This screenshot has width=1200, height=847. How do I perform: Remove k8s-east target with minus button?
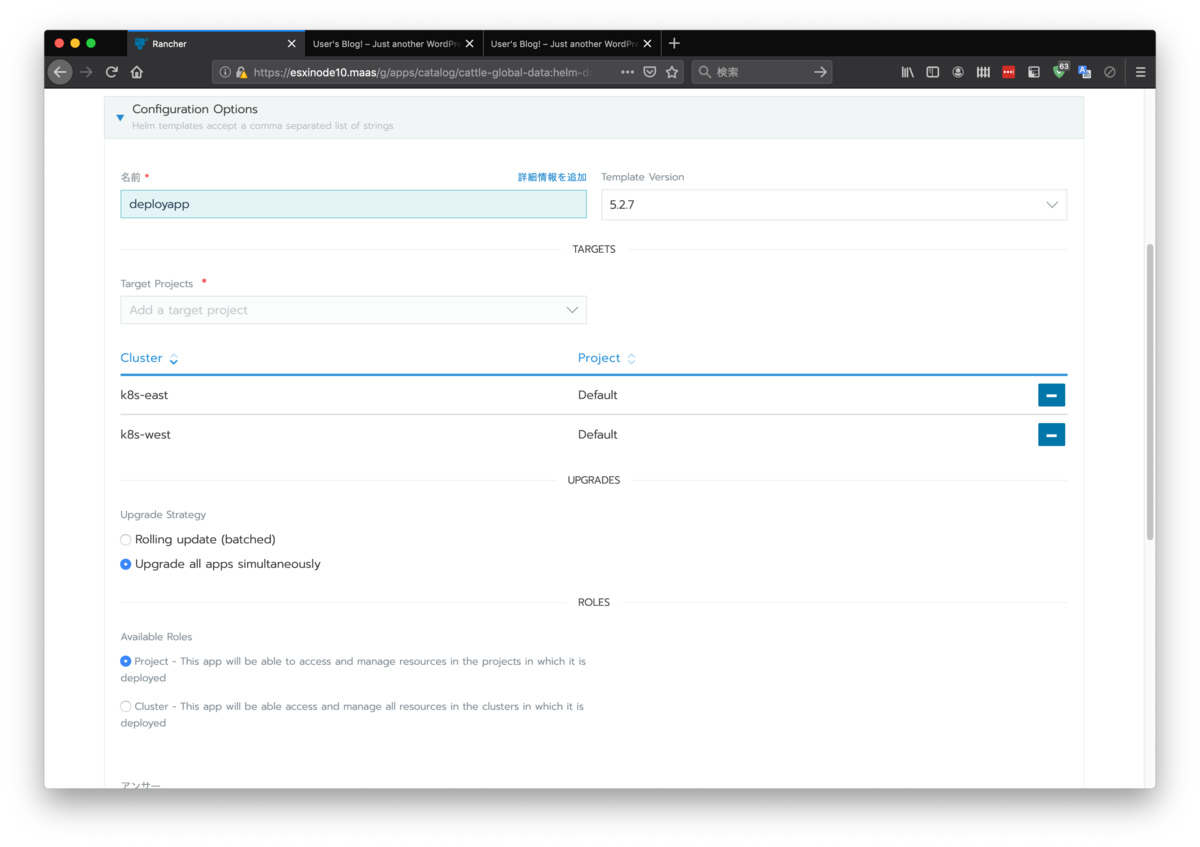(1051, 395)
